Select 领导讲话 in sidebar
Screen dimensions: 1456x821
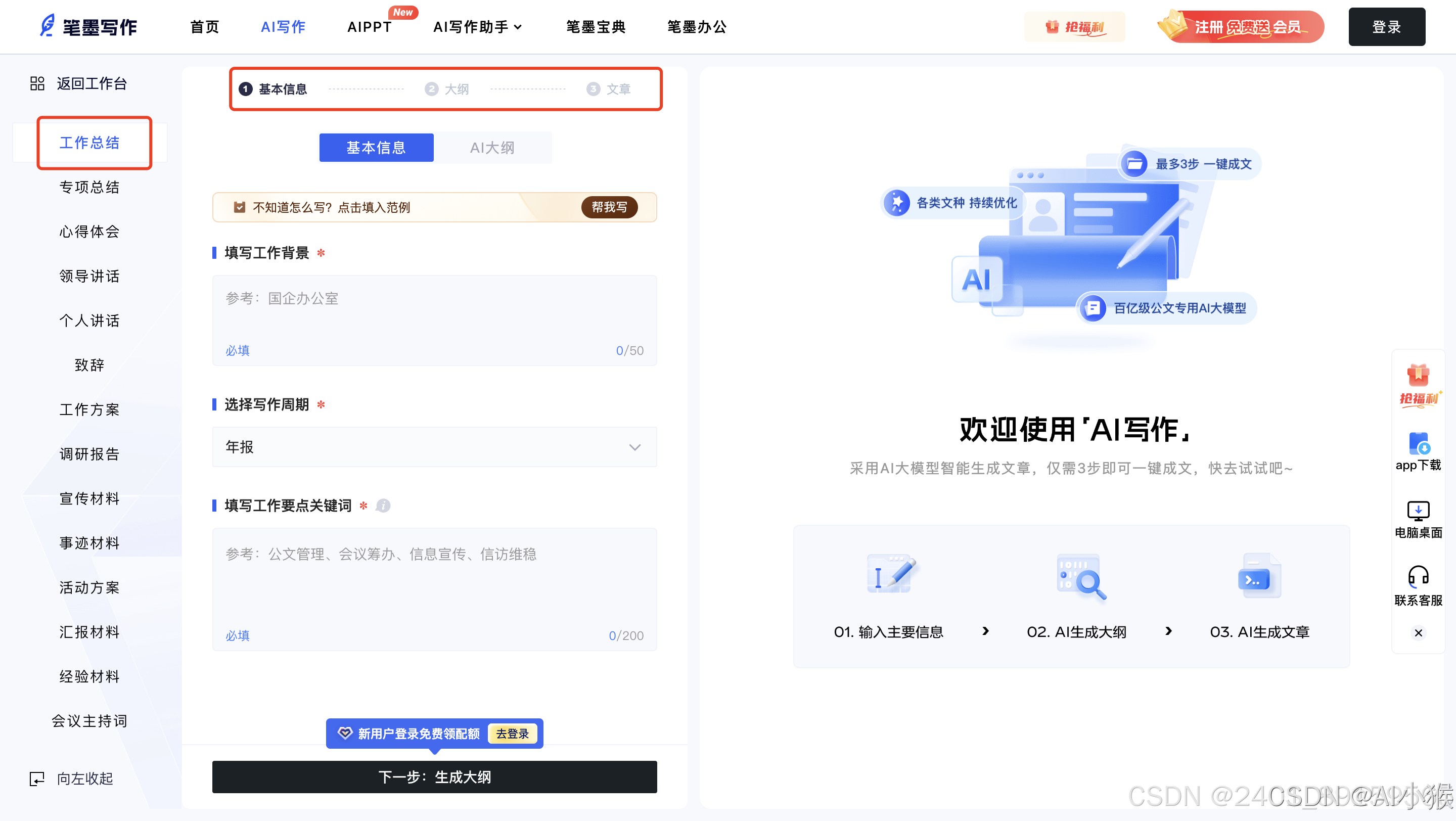coord(89,277)
